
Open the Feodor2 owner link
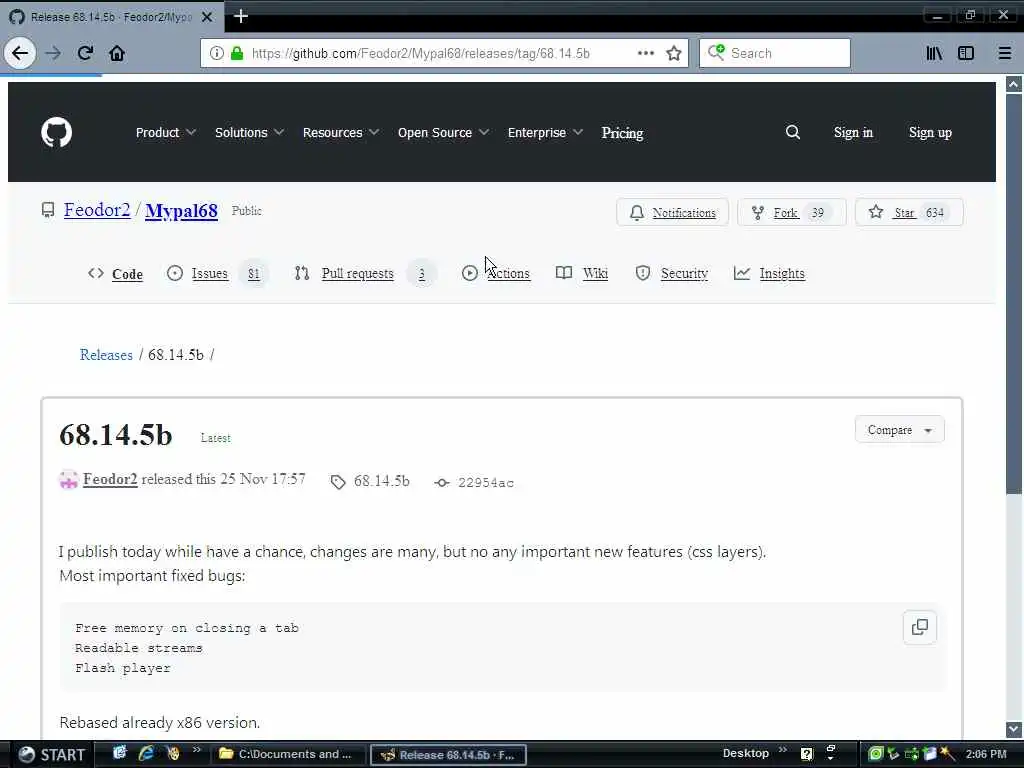[x=97, y=210]
